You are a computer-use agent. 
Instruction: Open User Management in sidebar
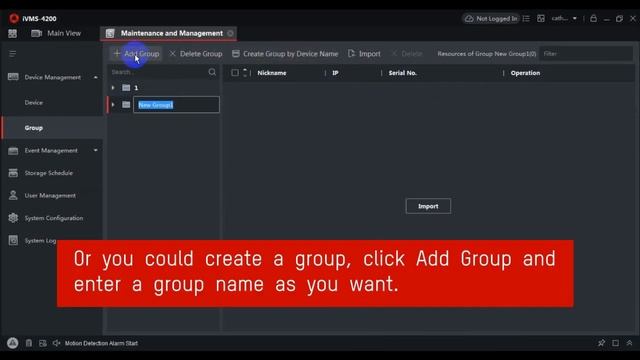click(x=50, y=196)
